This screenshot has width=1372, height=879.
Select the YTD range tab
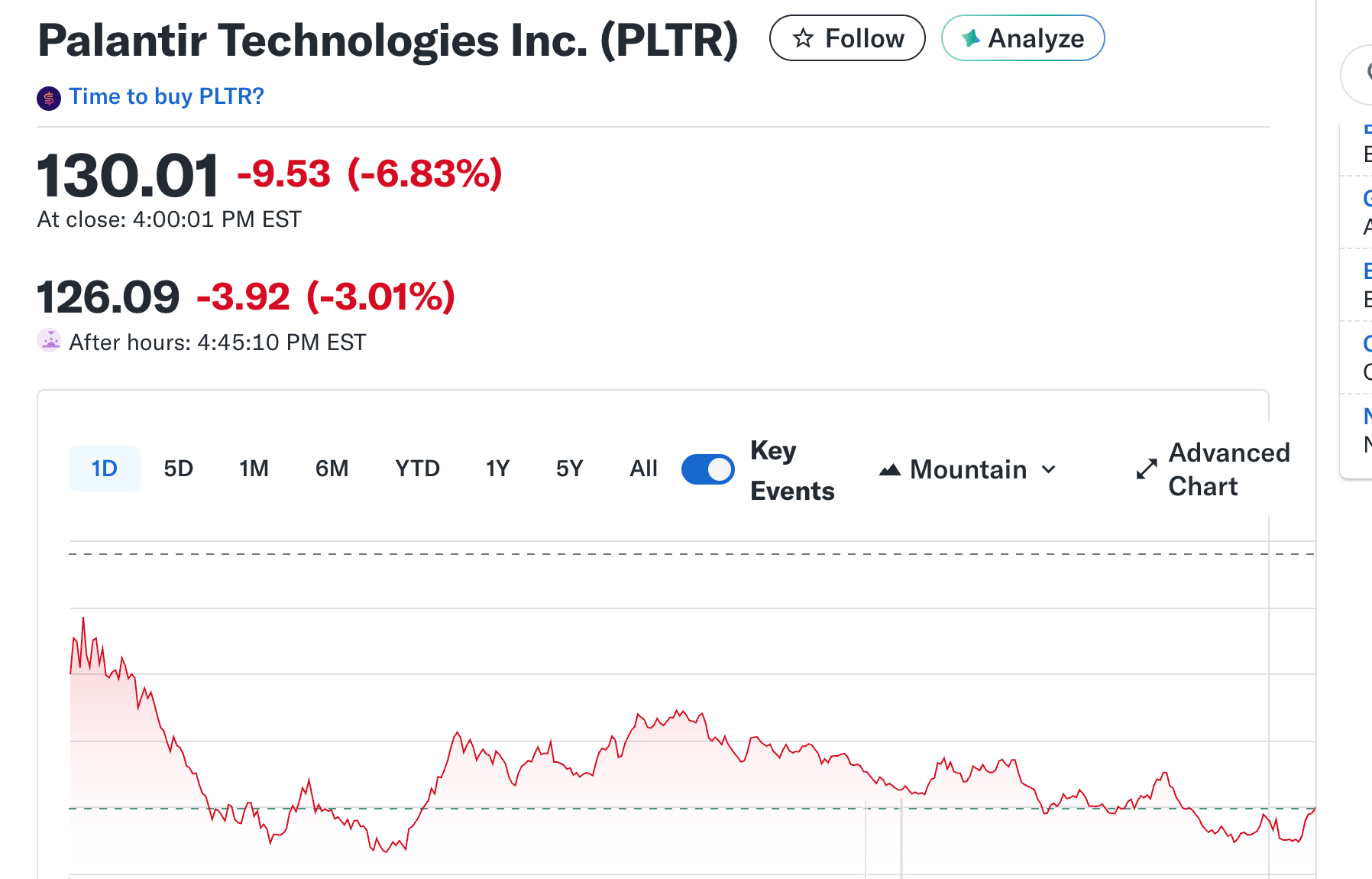click(x=417, y=469)
